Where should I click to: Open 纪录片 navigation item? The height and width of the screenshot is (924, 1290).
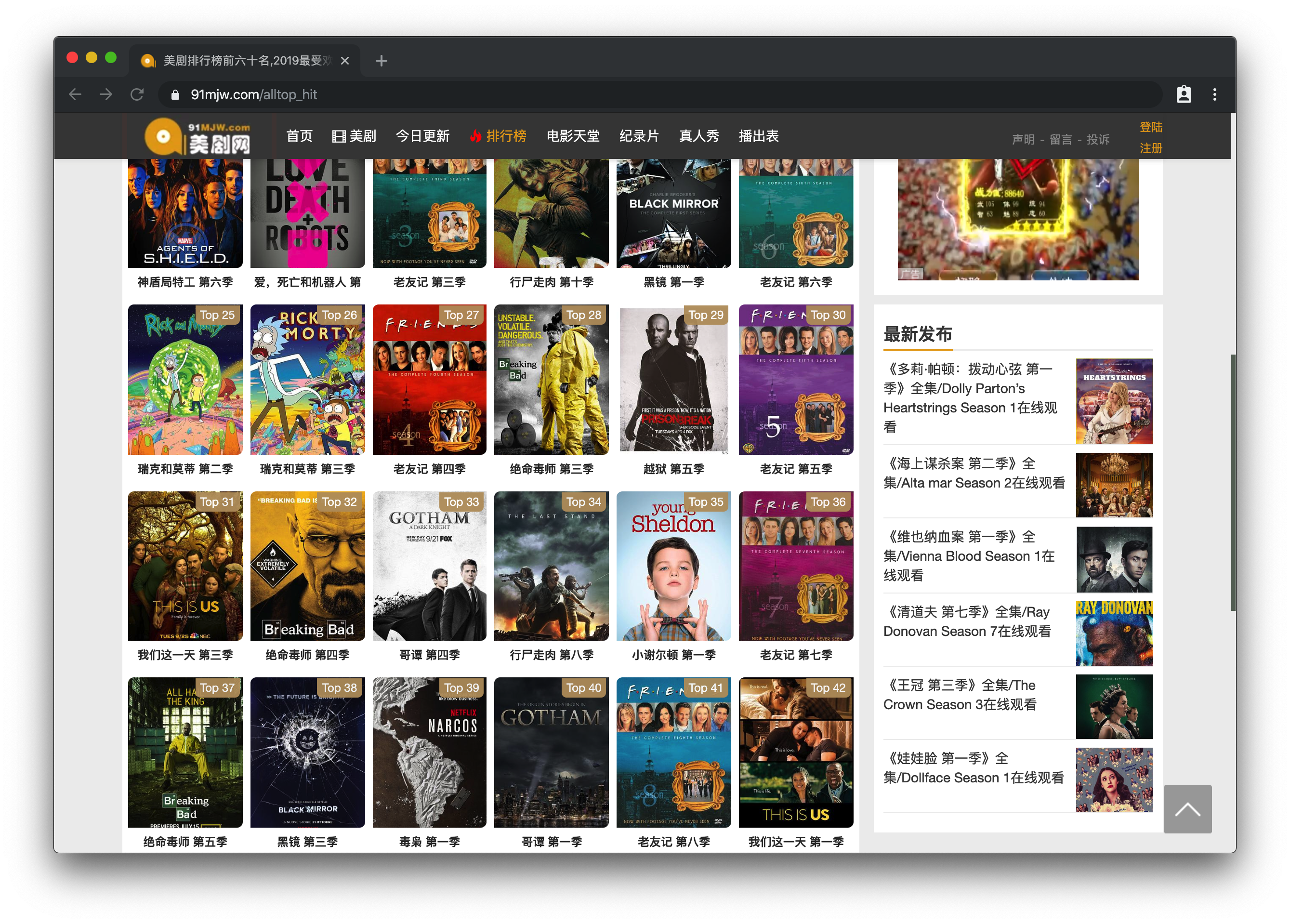click(x=639, y=136)
